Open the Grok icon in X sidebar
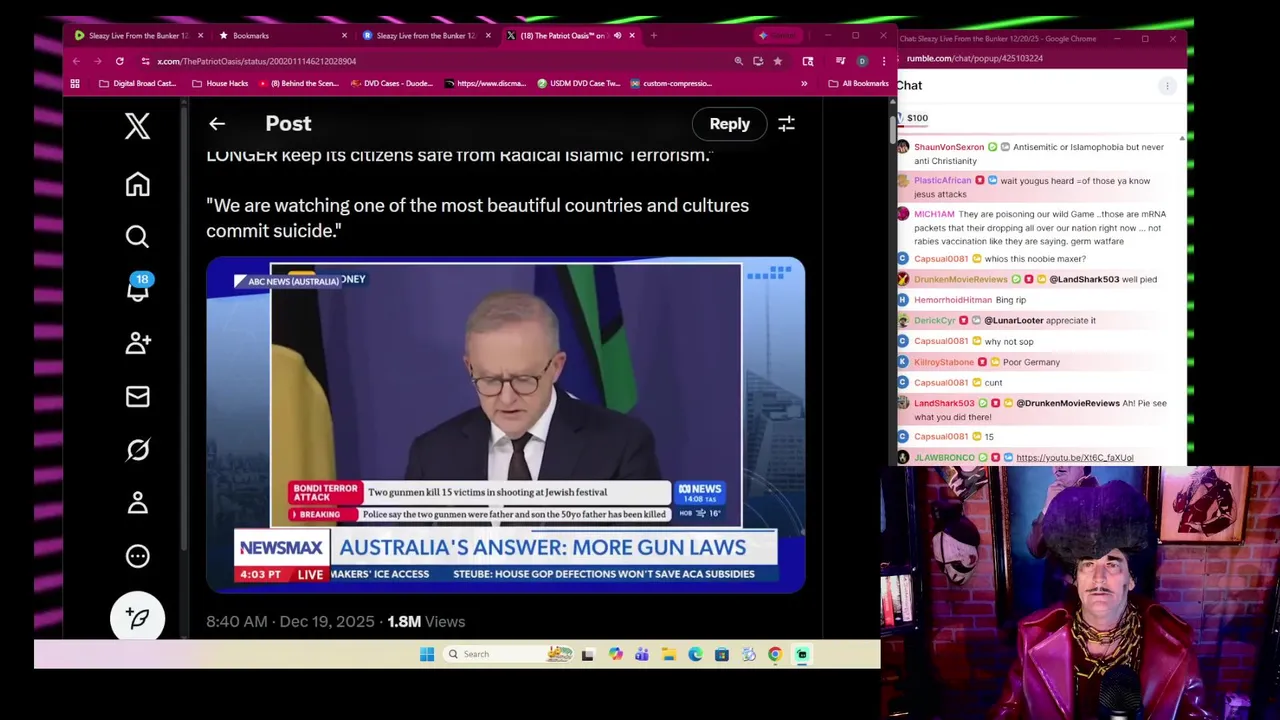 (137, 450)
